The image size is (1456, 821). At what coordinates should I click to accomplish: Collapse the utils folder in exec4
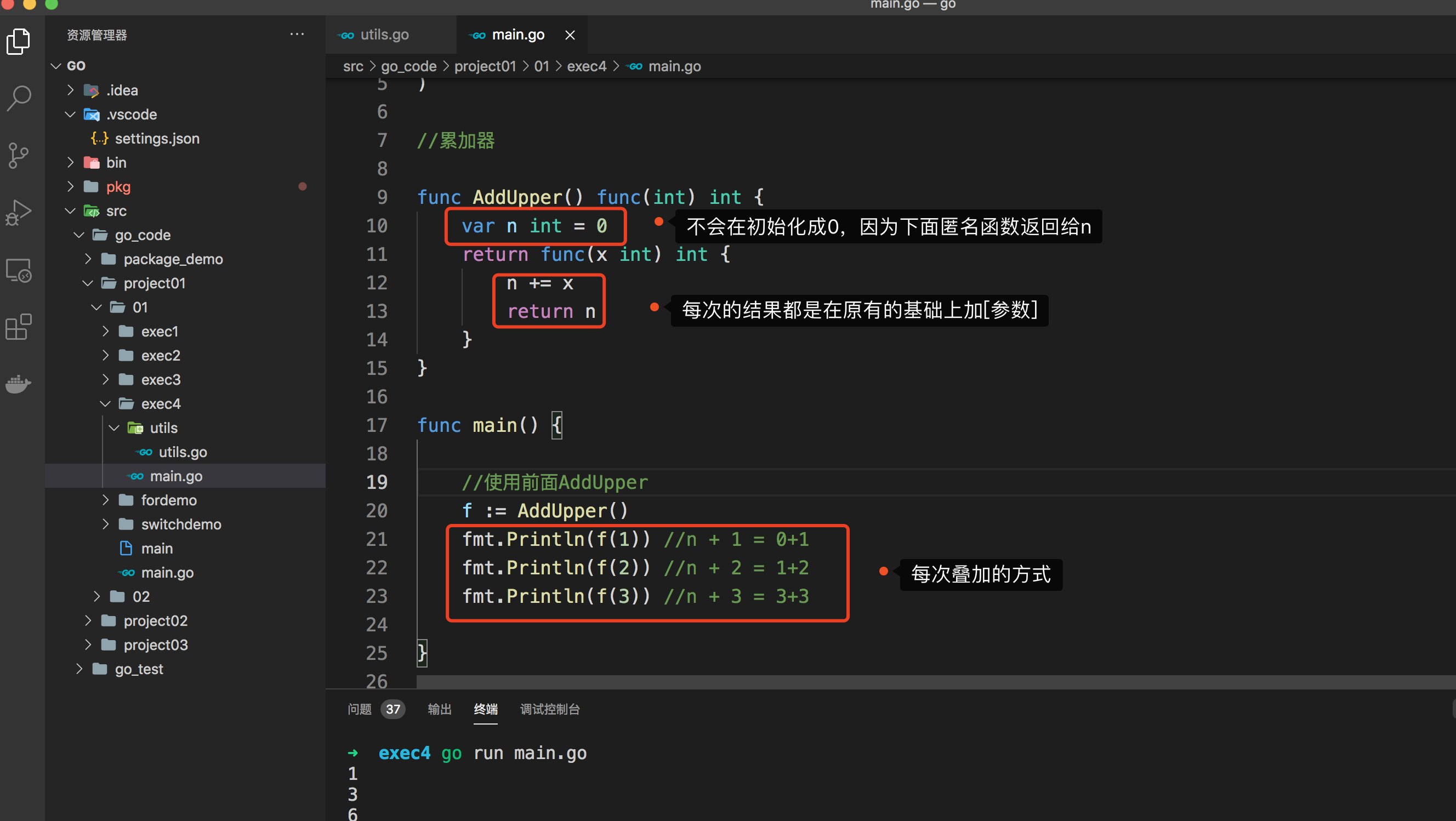point(163,427)
